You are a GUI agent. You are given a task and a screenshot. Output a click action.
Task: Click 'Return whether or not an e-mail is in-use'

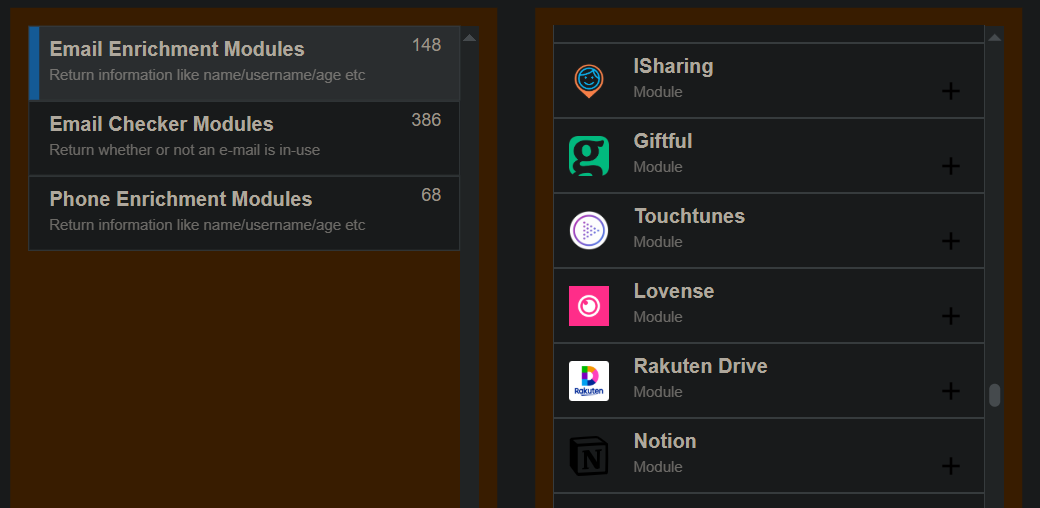(x=184, y=150)
